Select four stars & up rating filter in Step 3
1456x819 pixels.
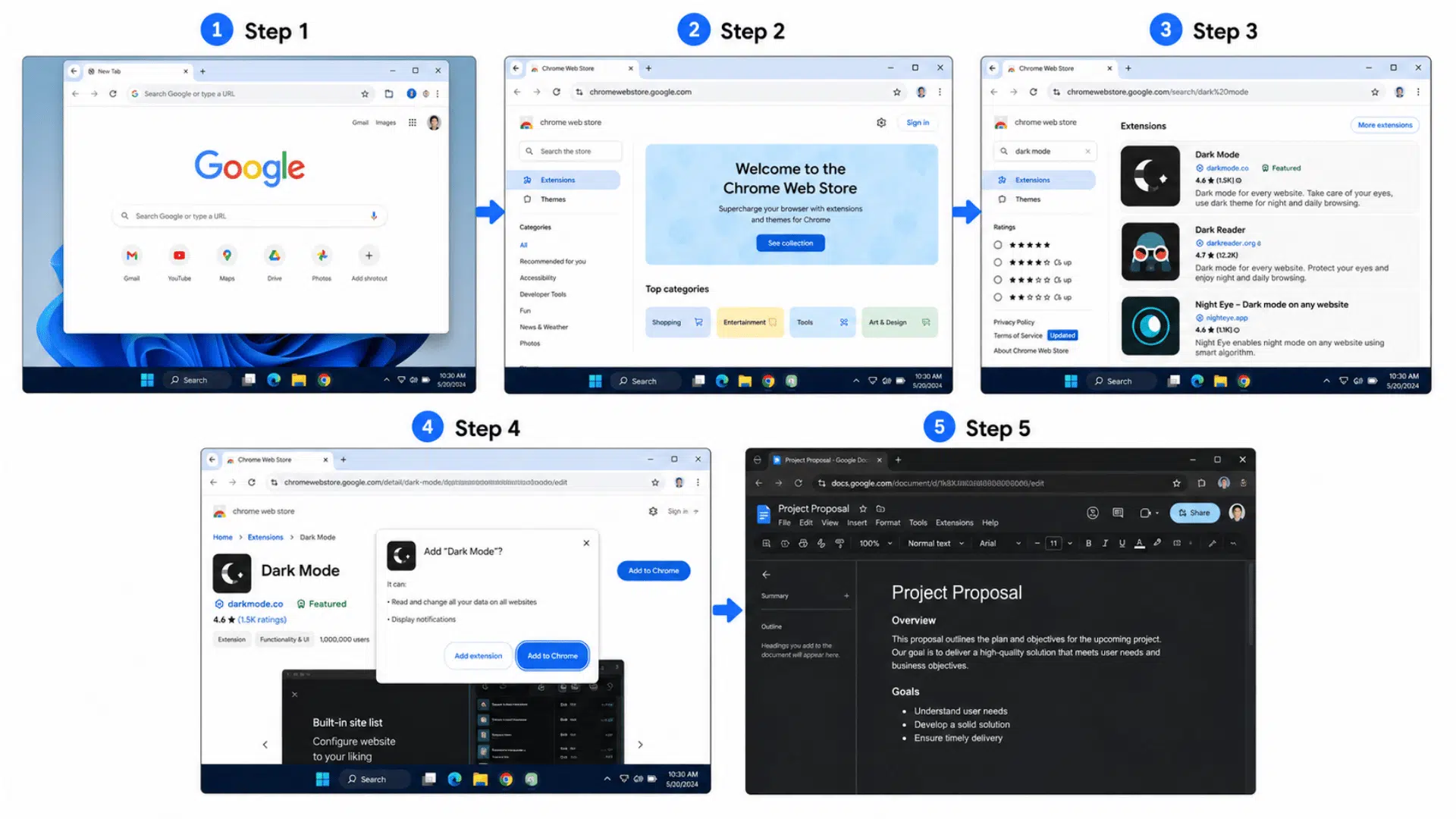click(998, 262)
